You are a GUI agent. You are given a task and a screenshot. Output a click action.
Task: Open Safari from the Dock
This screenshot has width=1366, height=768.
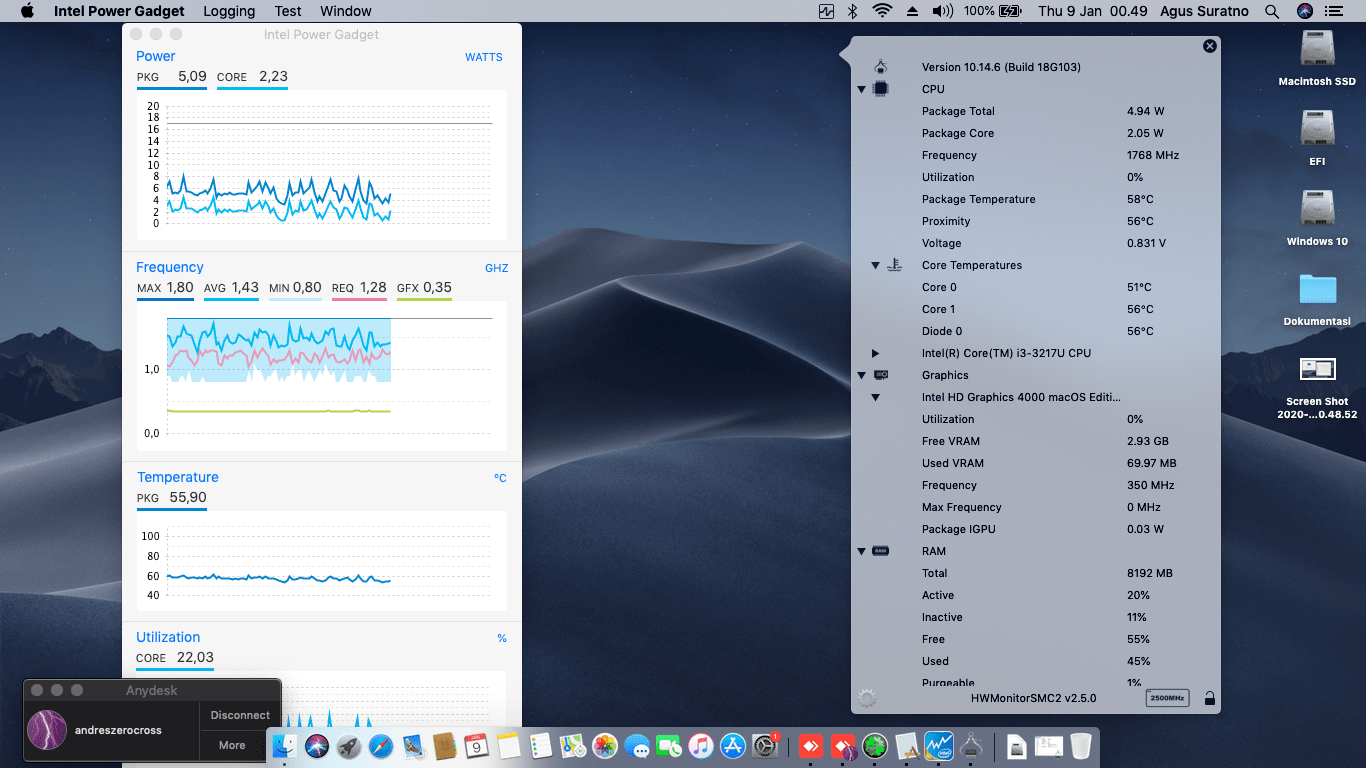pos(381,746)
